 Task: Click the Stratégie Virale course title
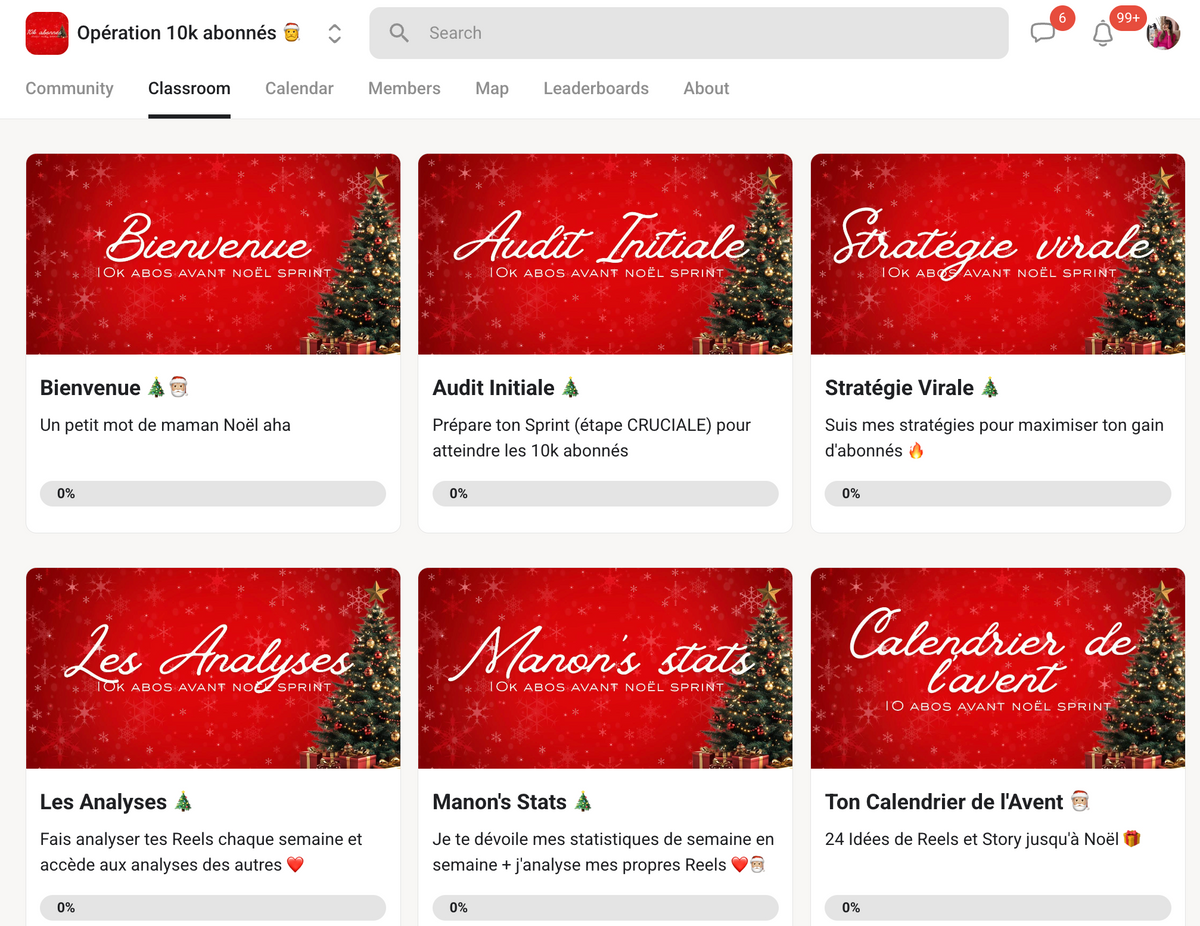(x=912, y=388)
